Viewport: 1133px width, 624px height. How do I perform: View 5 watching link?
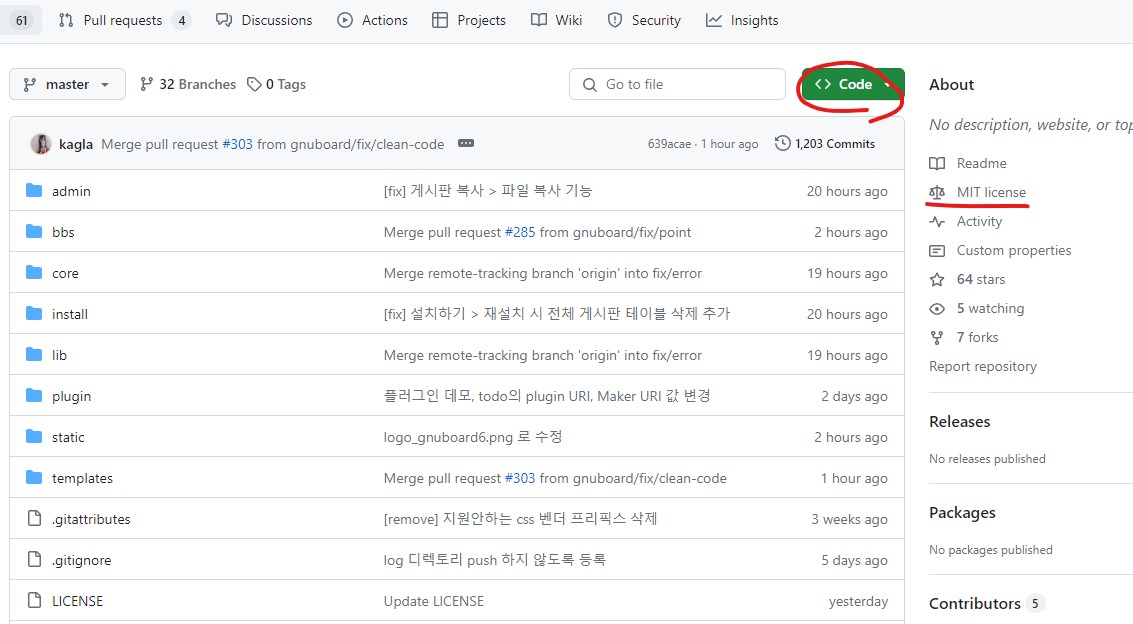click(x=977, y=308)
